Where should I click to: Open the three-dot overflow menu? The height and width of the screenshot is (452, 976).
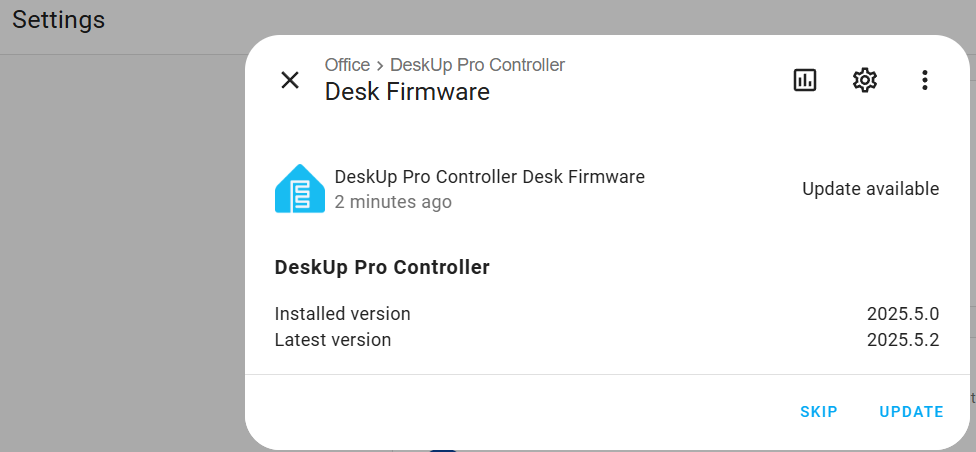click(x=925, y=80)
